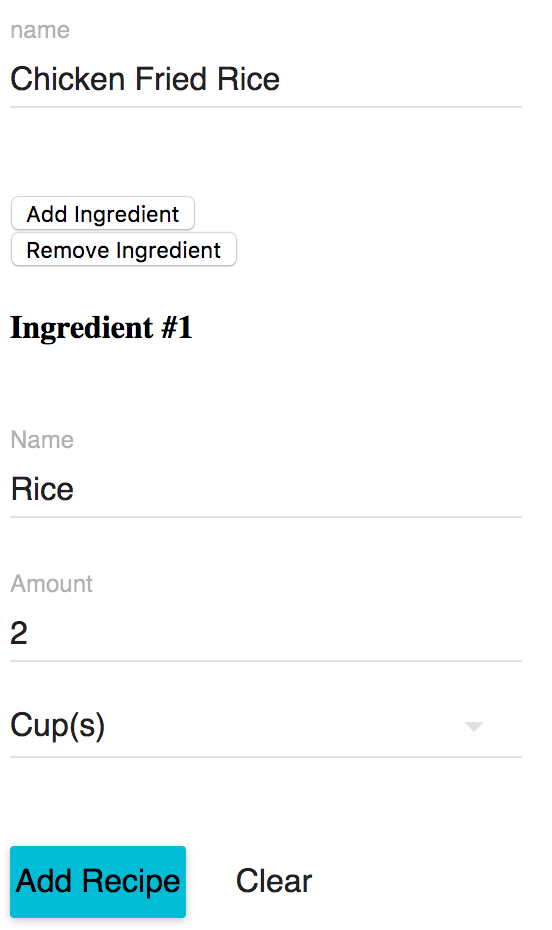Viewport: 552px width, 930px height.
Task: Focus the ingredient Name field containing Rice
Action: (x=266, y=489)
